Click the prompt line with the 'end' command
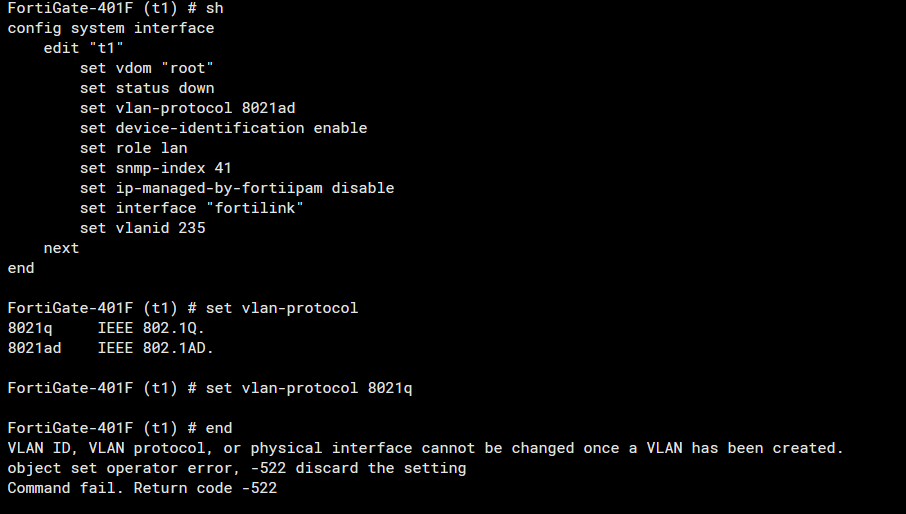This screenshot has width=906, height=514. pyautogui.click(x=119, y=428)
